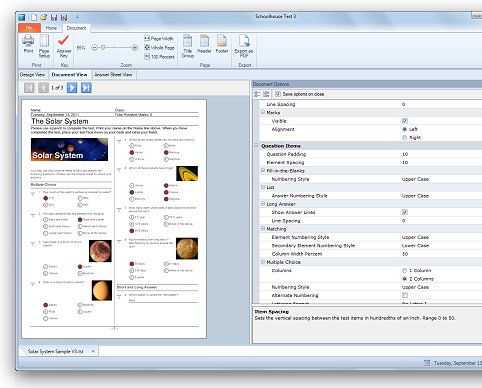Go to the previous page
This screenshot has width=482, height=388.
[43, 88]
